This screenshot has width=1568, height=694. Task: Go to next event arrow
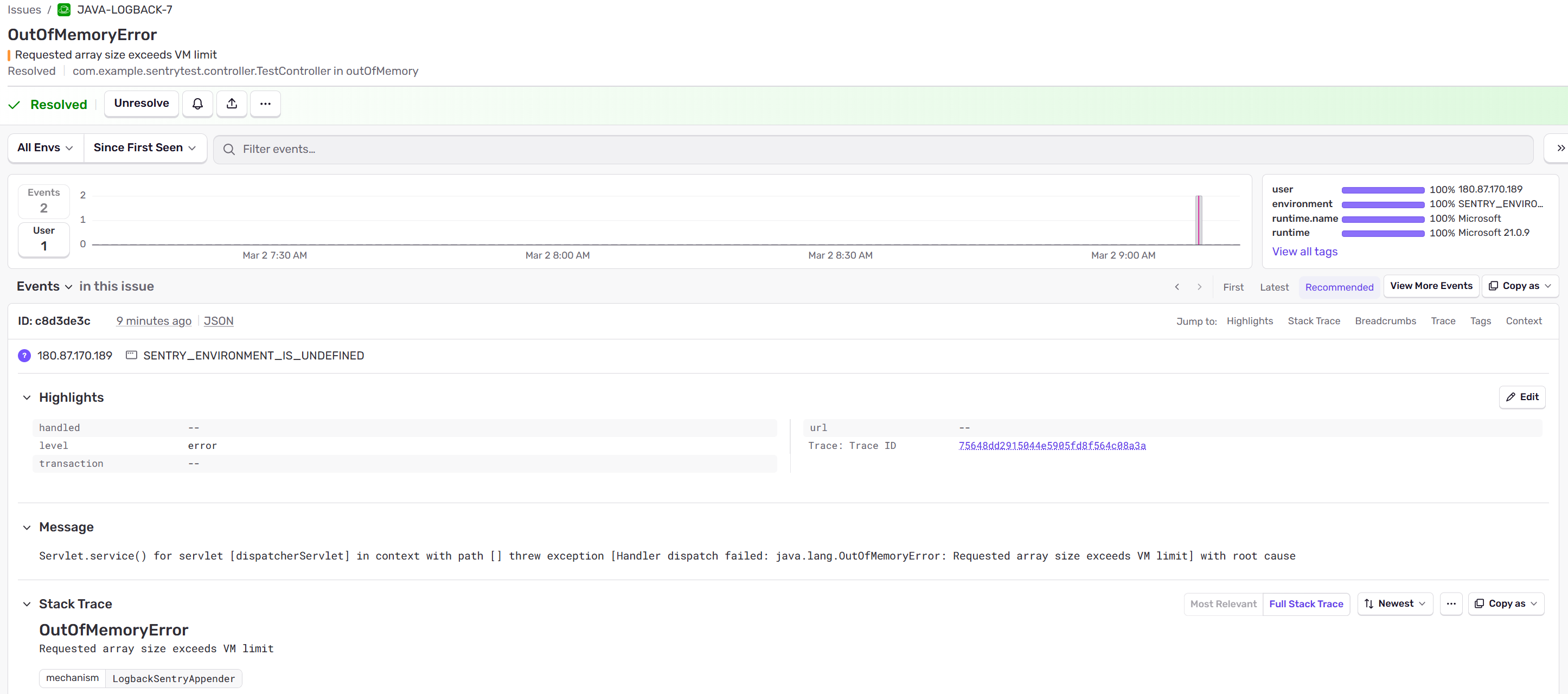(1199, 287)
